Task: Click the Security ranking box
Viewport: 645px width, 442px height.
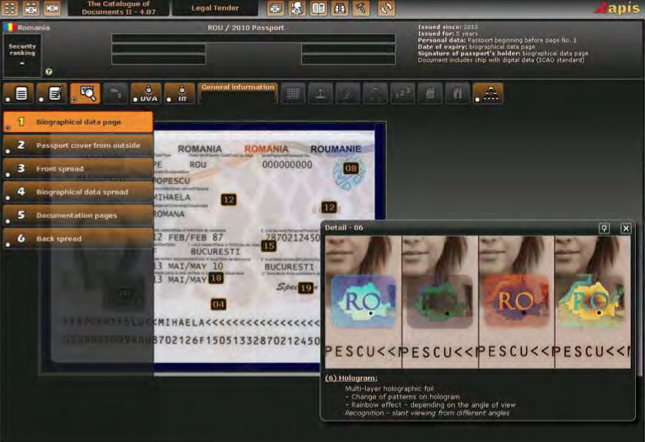Action: pos(22,56)
